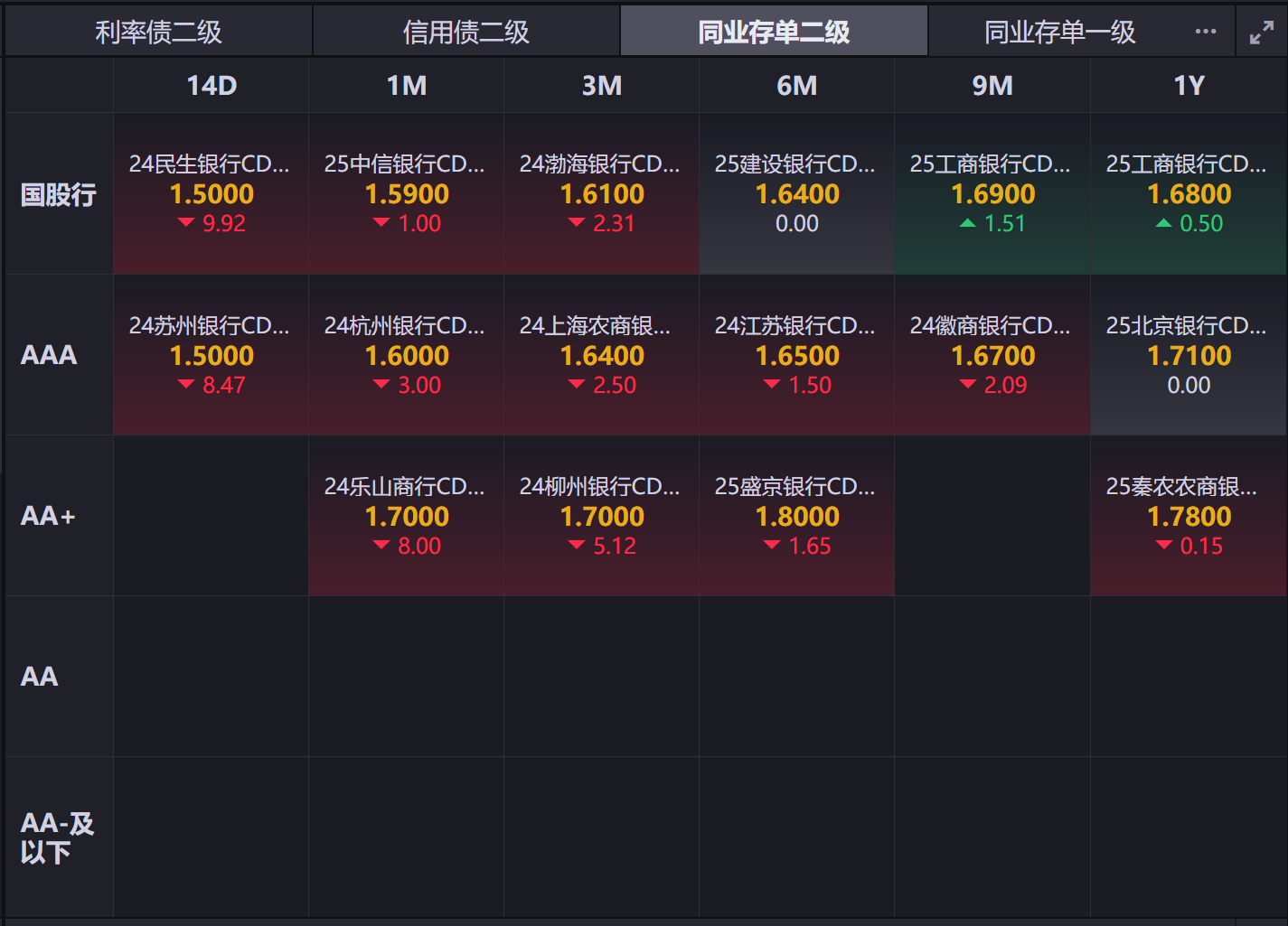The height and width of the screenshot is (926, 1288).
Task: Switch to 信用债二级 tab
Action: tap(466, 32)
